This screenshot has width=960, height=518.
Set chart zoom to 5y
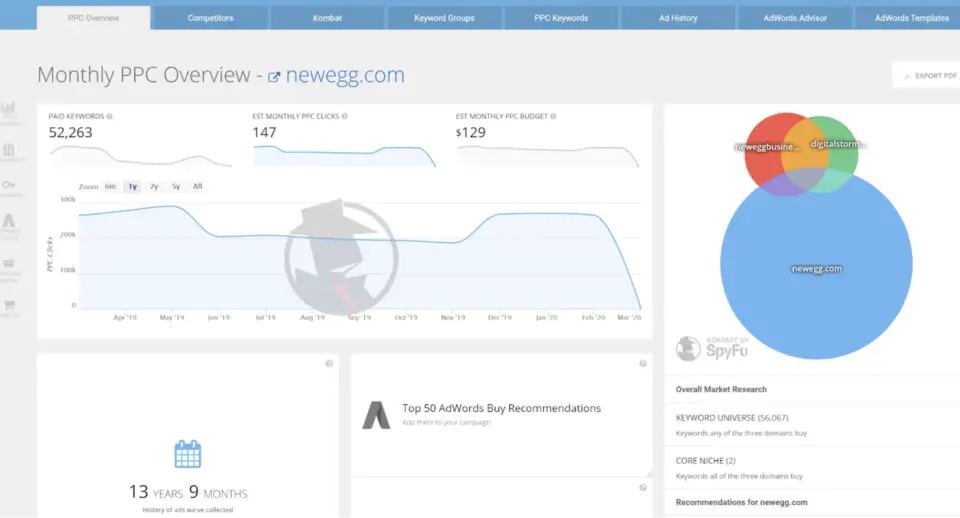pyautogui.click(x=176, y=187)
